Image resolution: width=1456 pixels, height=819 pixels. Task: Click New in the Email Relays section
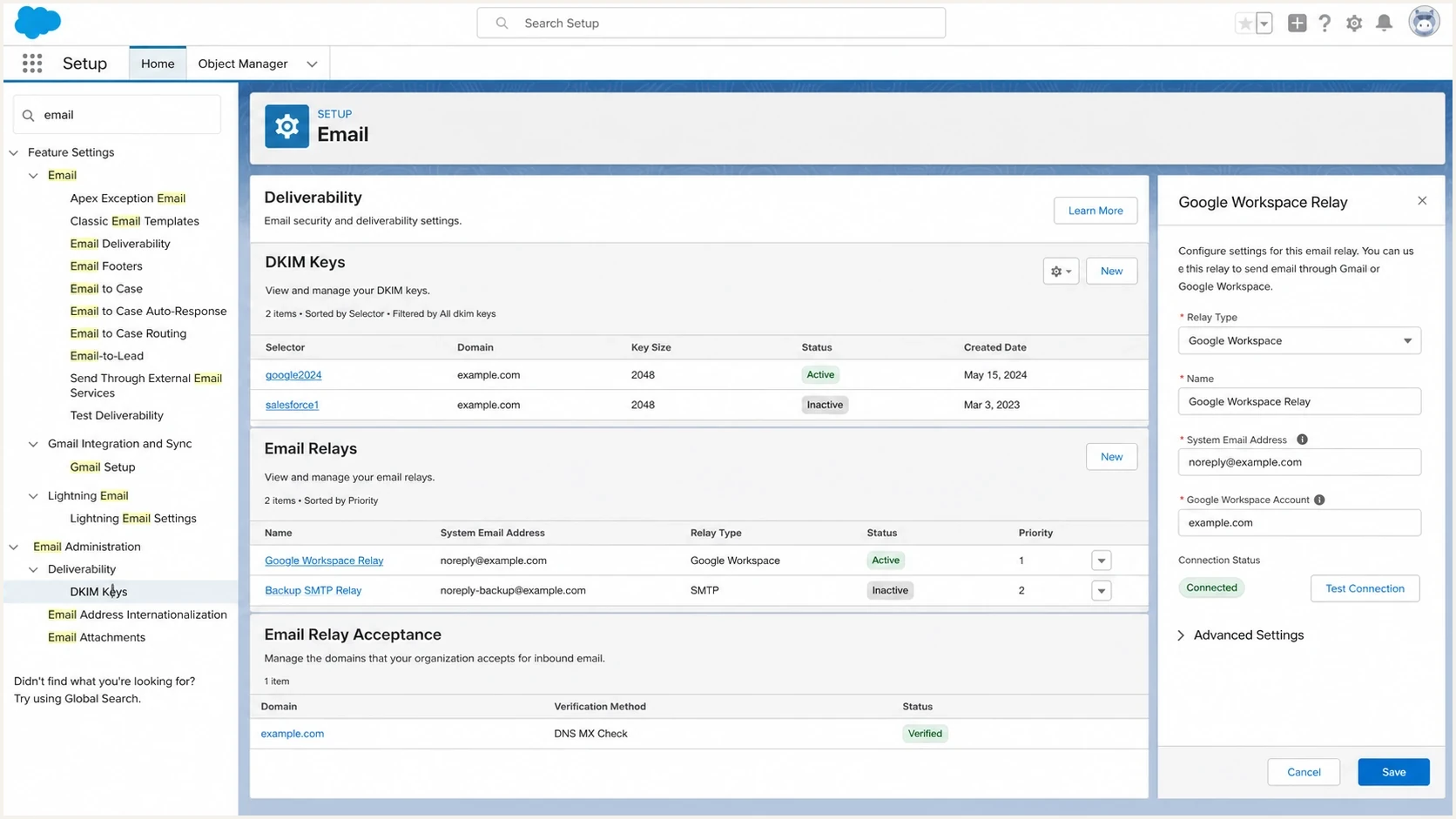pyautogui.click(x=1111, y=457)
